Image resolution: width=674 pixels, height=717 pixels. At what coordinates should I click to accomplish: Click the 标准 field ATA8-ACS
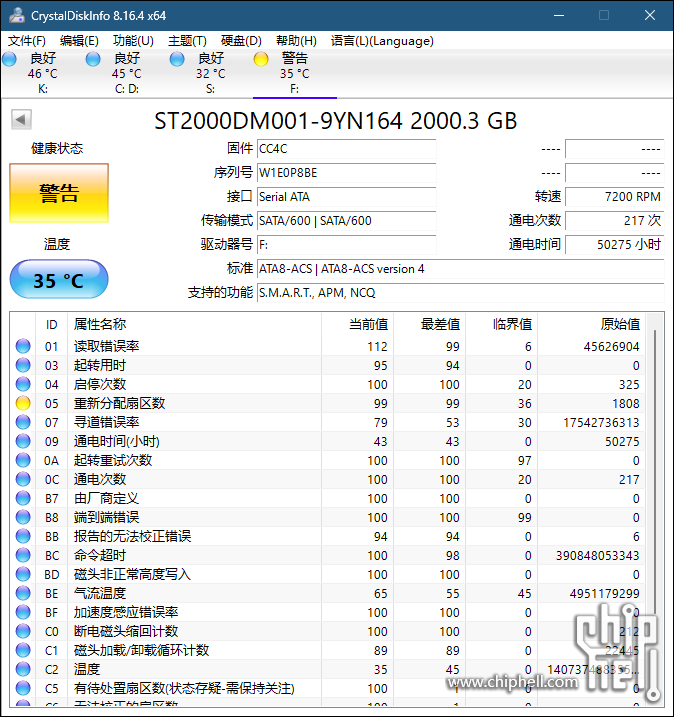pos(460,269)
